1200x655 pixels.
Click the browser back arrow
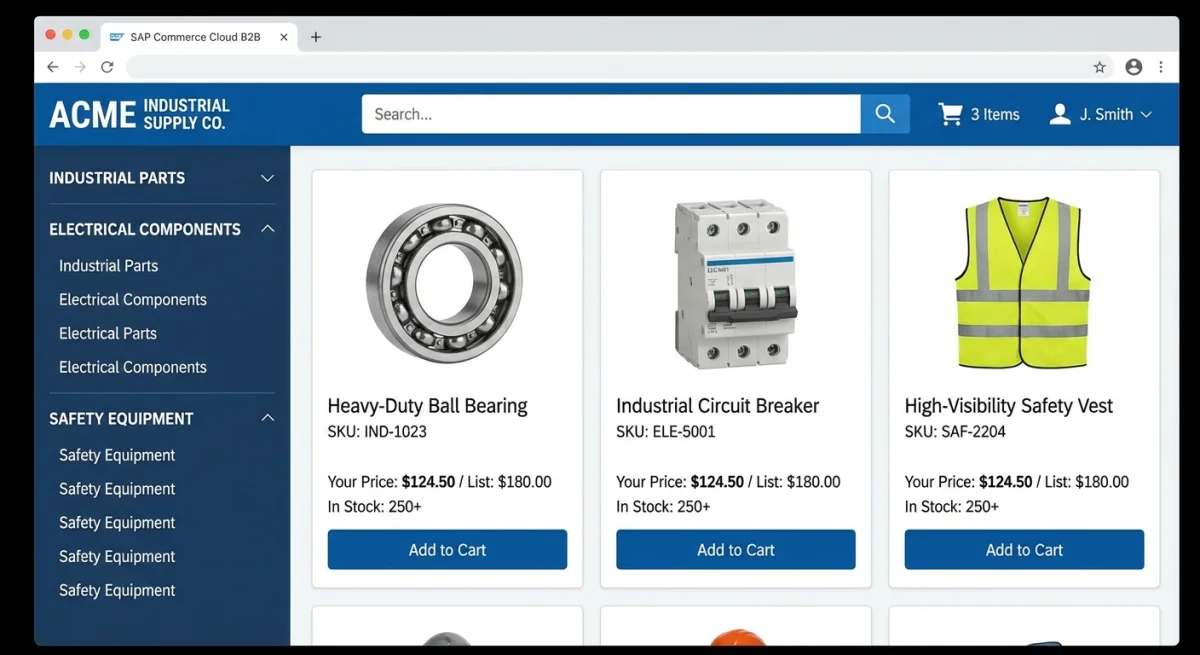[52, 67]
